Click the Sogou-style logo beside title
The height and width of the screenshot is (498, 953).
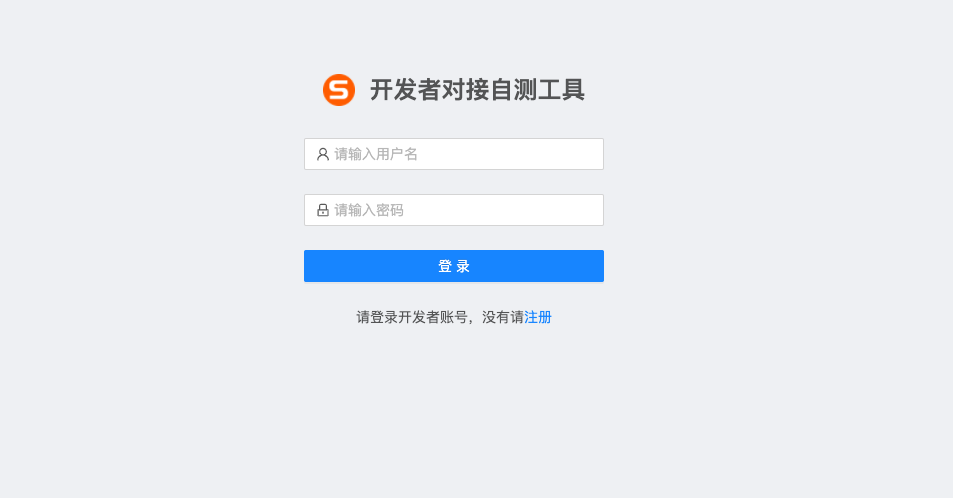point(339,90)
